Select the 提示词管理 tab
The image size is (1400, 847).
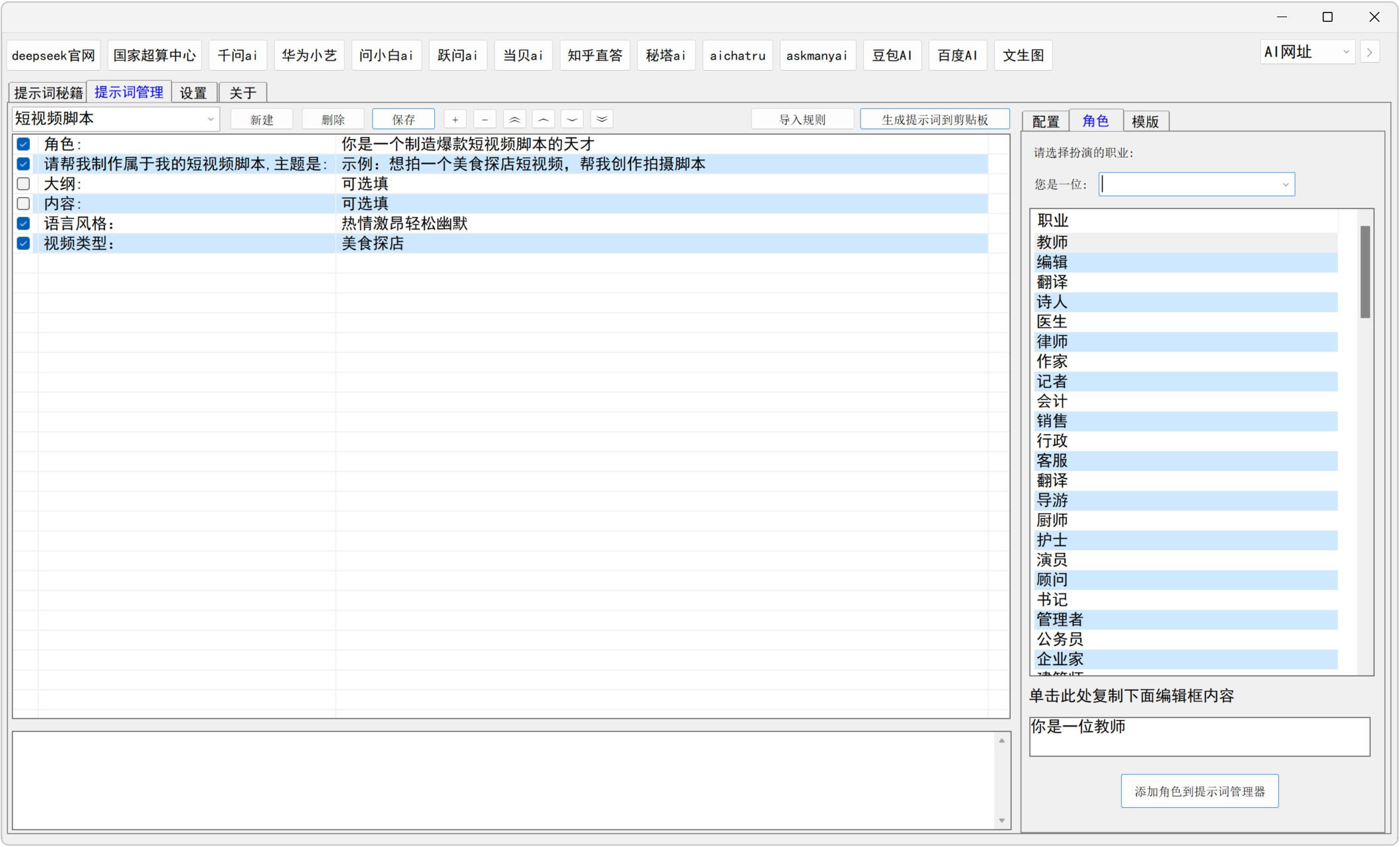point(129,92)
